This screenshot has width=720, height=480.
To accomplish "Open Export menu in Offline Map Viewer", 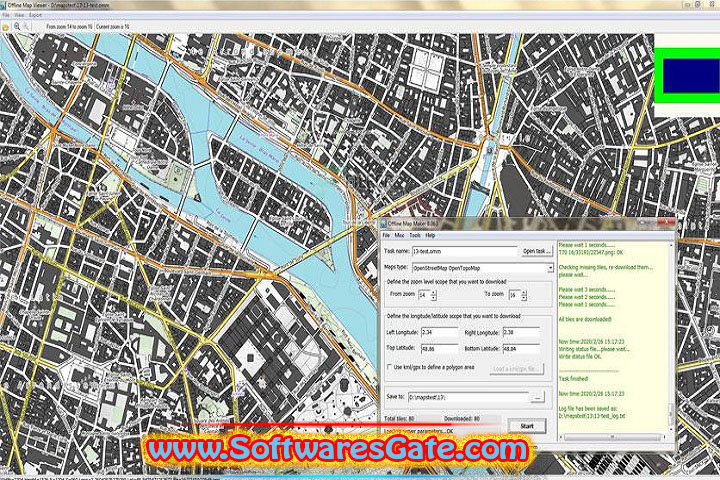I will [x=35, y=15].
